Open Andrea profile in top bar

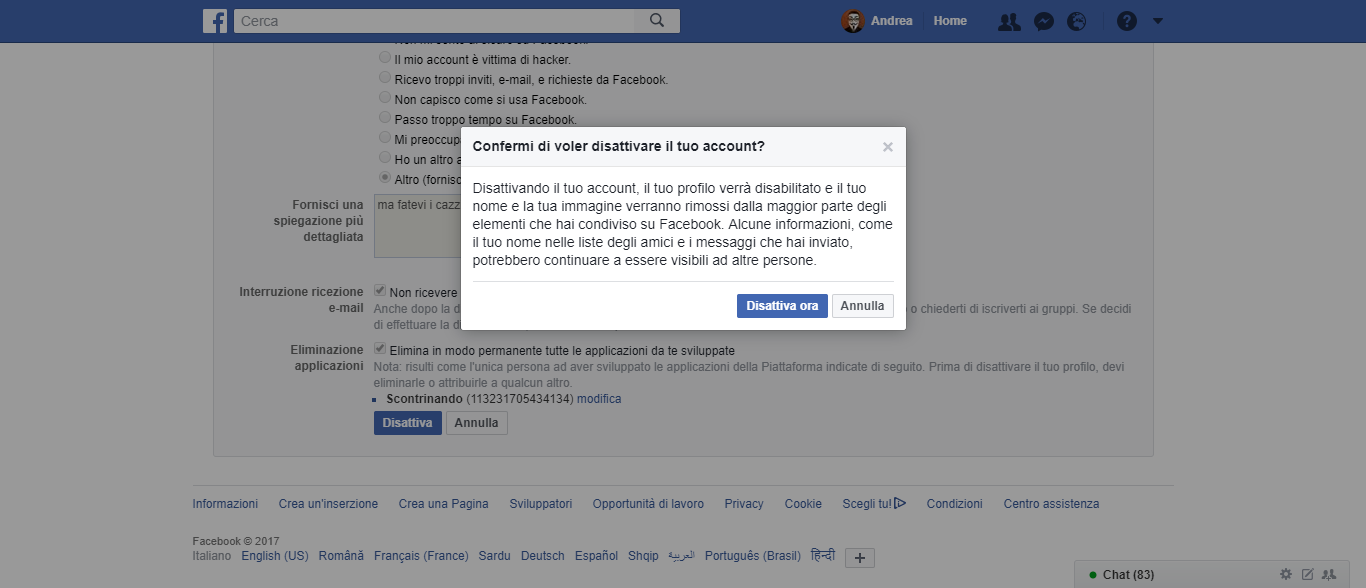coord(877,21)
